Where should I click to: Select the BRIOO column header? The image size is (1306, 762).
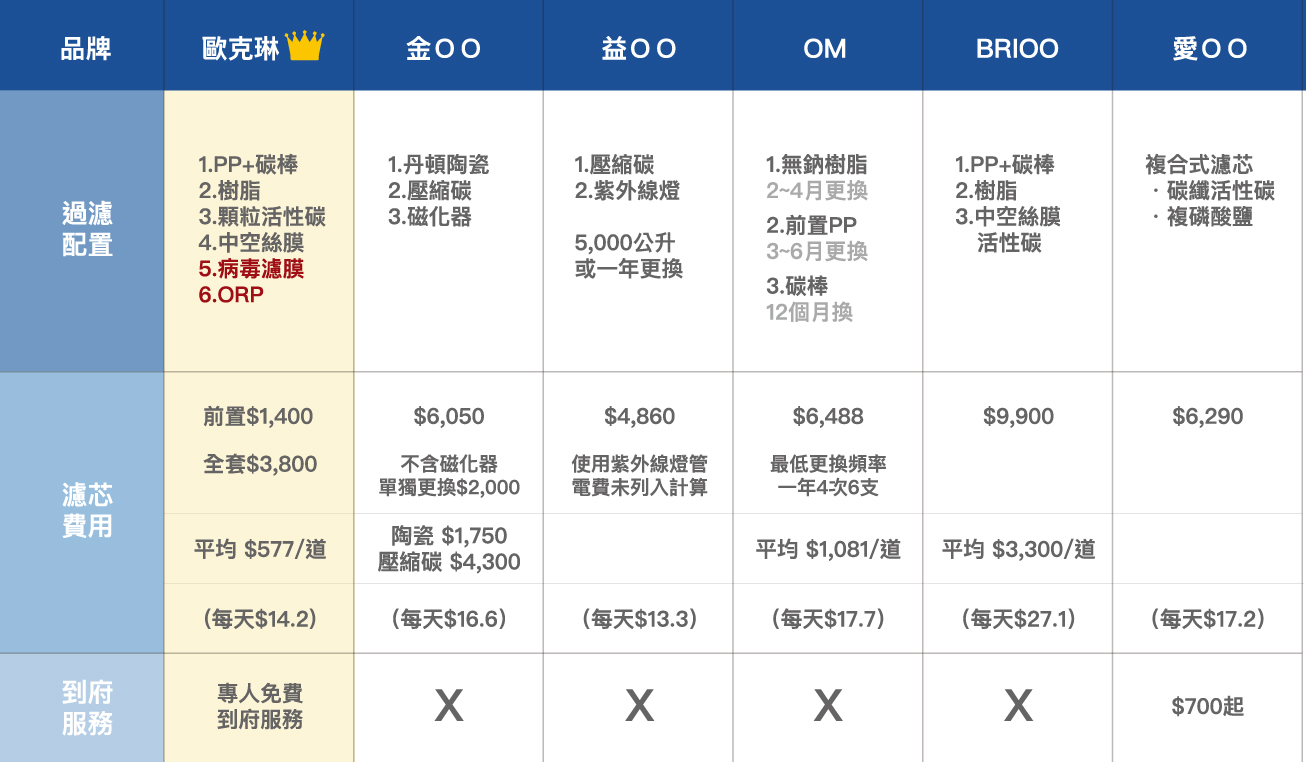[x=1017, y=49]
